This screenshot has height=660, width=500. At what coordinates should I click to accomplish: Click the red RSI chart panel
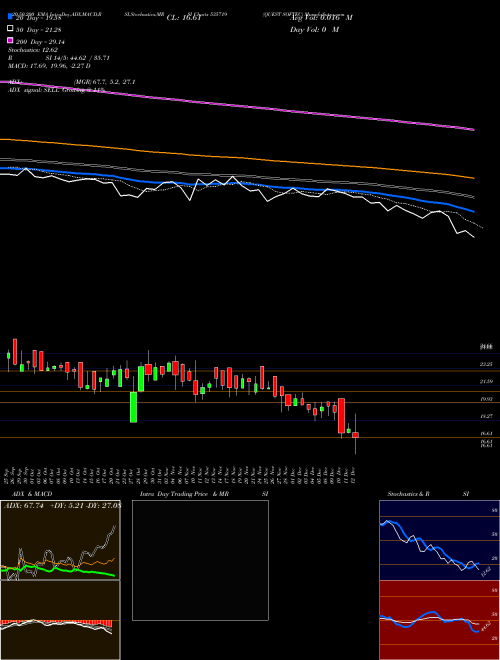pos(439,620)
